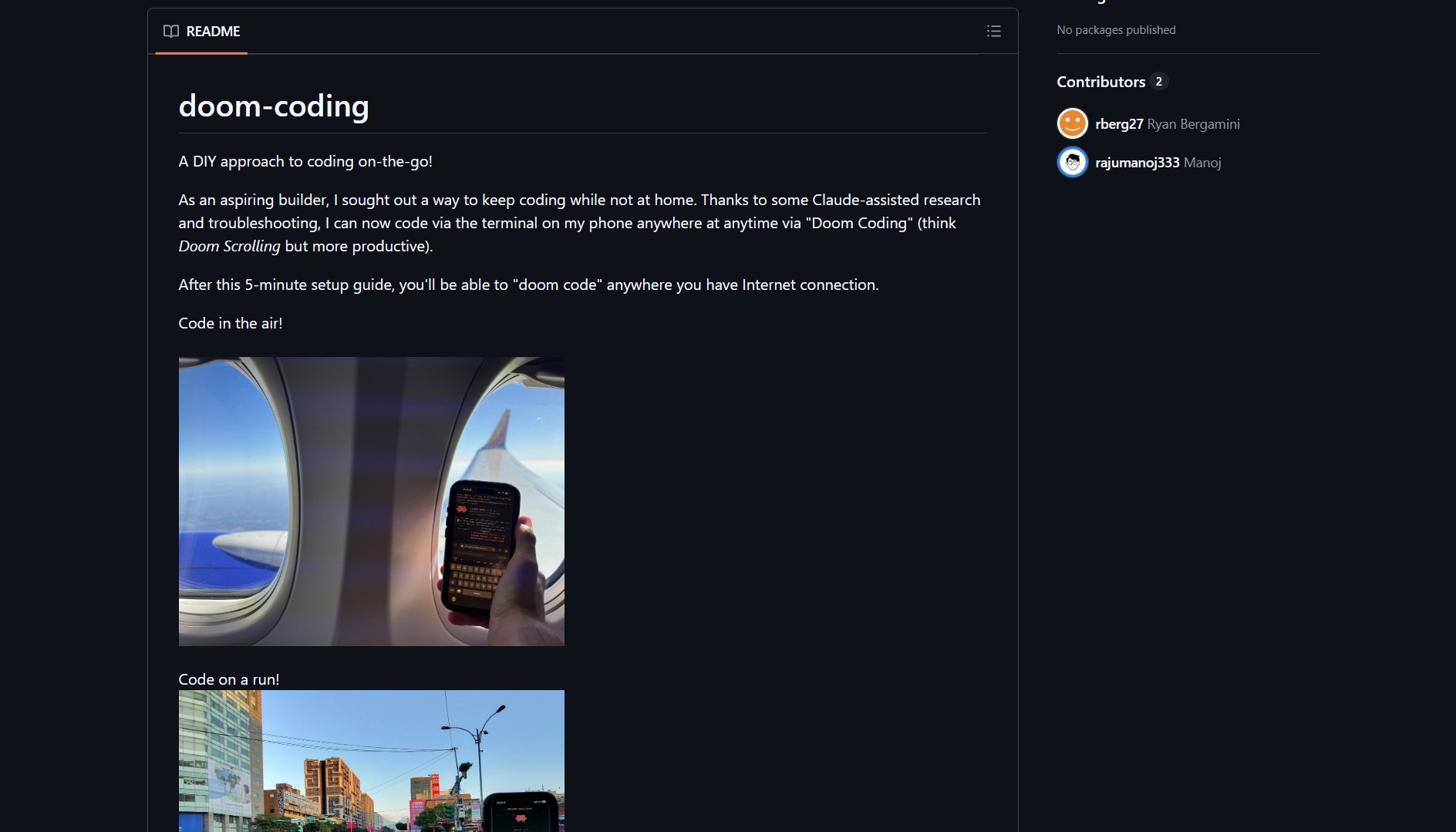Click the contributors count badge
Image resolution: width=1456 pixels, height=832 pixels.
coord(1158,82)
